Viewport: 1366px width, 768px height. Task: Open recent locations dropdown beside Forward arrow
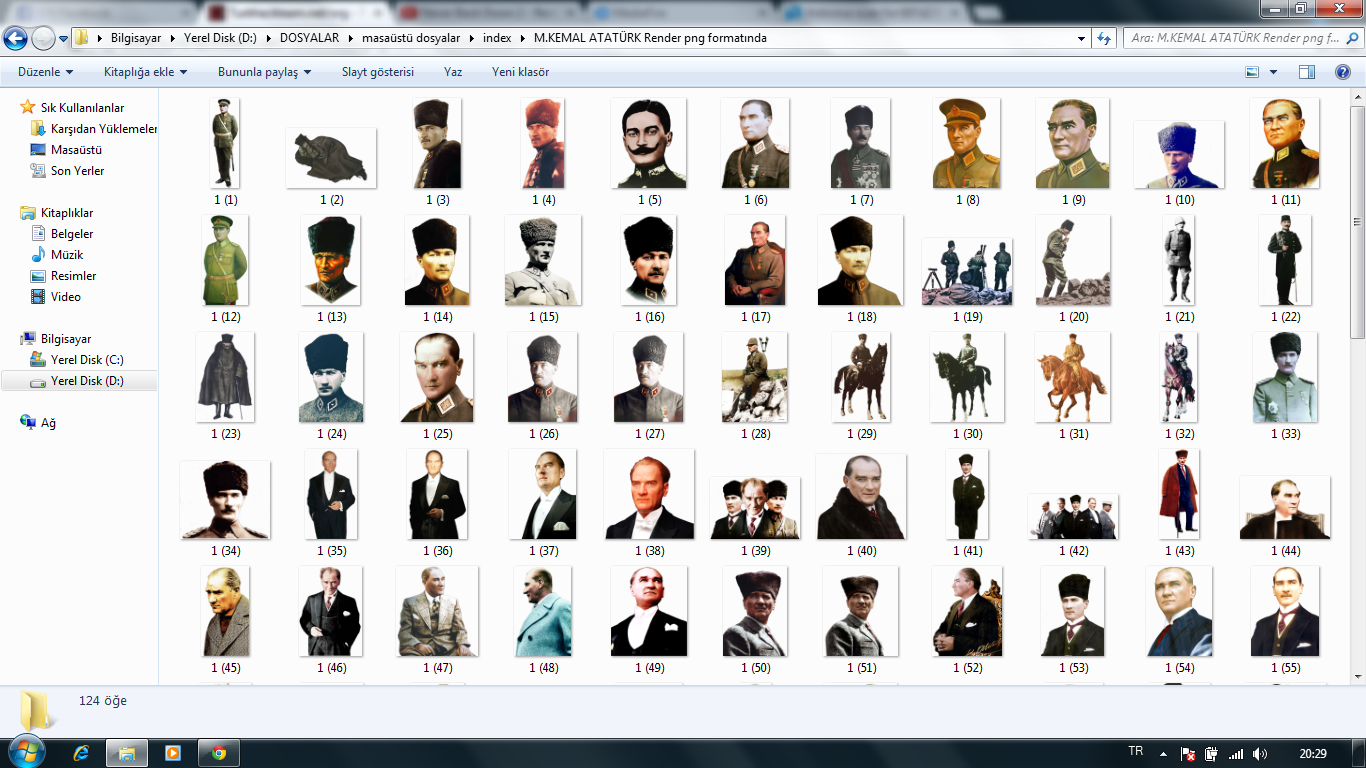(x=64, y=39)
